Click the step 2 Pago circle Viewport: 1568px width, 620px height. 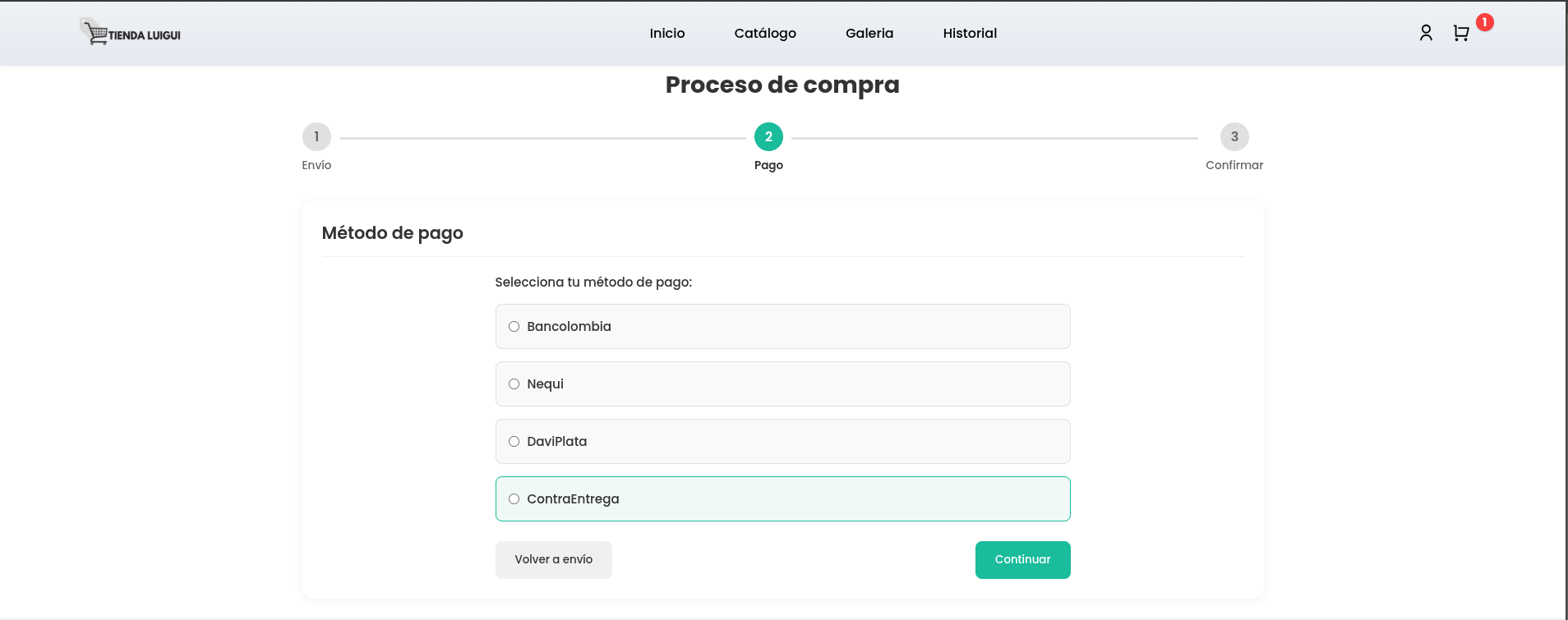pos(768,137)
